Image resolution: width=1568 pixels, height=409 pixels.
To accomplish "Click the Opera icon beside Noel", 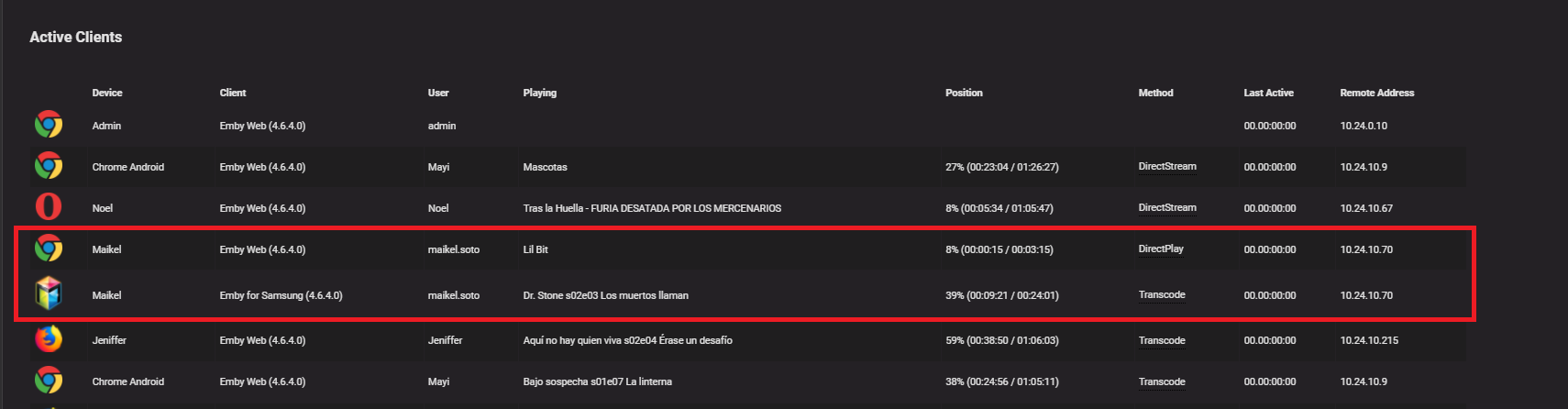I will pos(49,207).
